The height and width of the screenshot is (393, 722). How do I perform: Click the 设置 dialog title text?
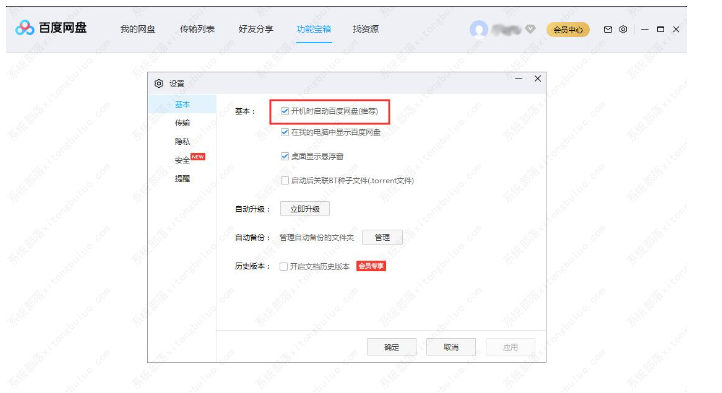pos(177,83)
